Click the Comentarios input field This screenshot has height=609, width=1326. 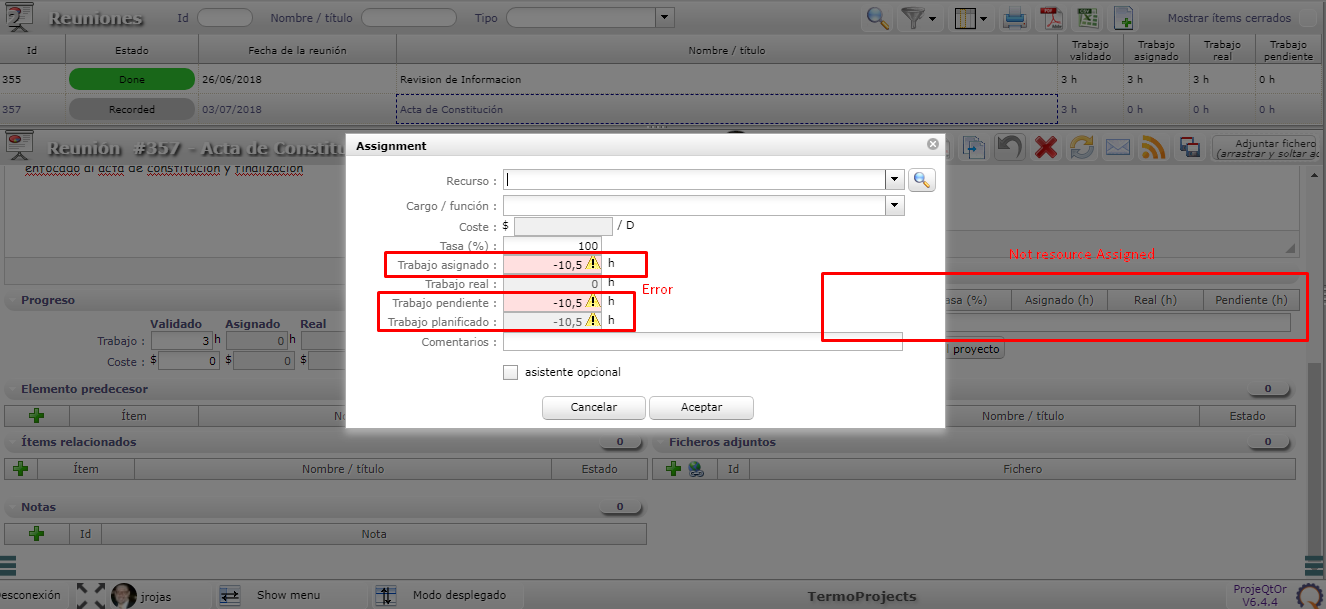(702, 342)
